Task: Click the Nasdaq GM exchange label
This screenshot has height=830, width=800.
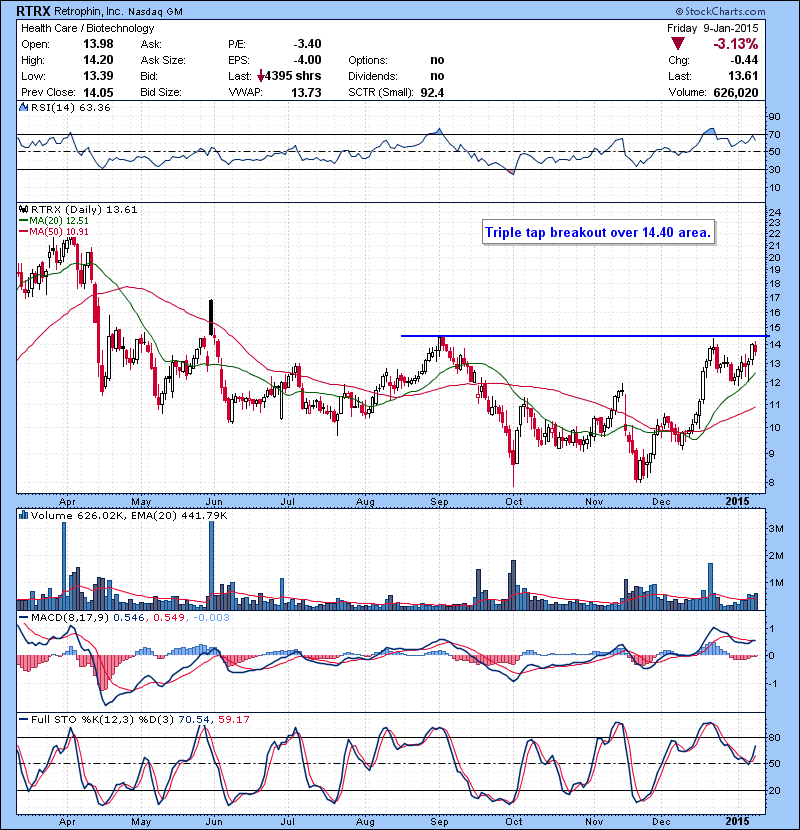Action: click(x=155, y=12)
